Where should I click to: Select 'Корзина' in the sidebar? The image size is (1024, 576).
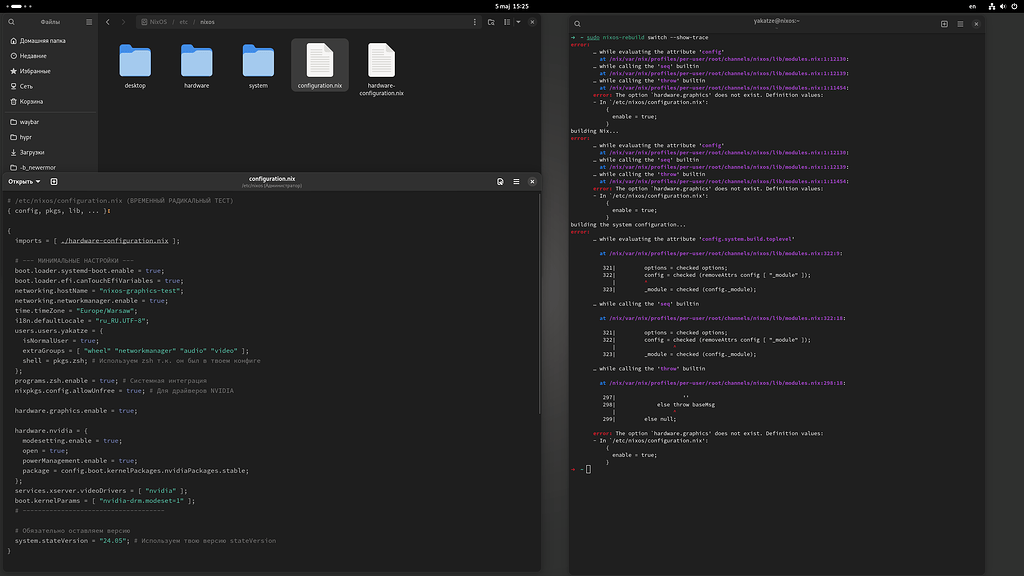pos(30,101)
